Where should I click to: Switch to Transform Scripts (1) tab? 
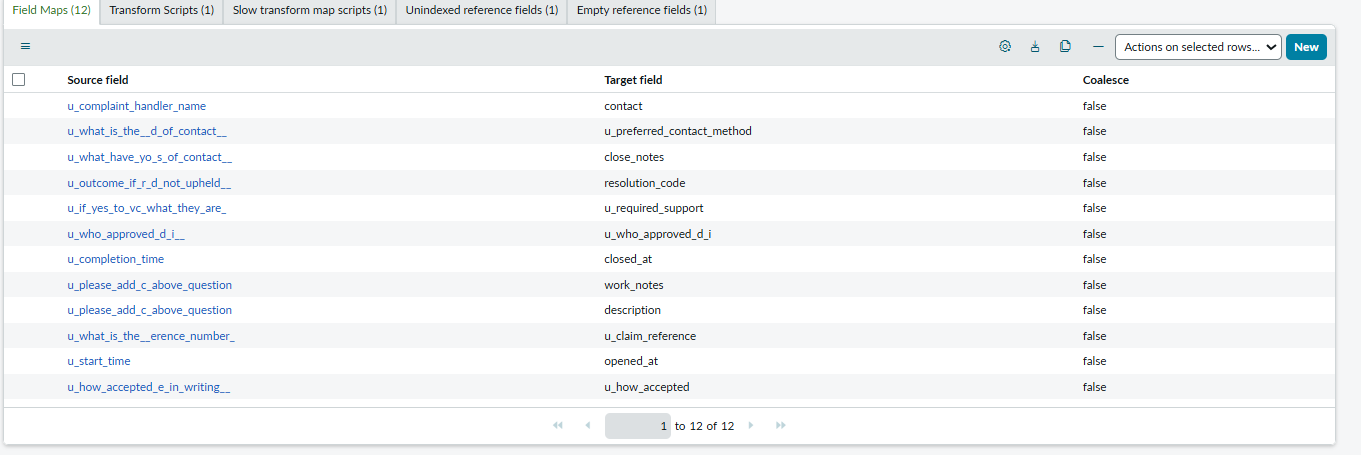(x=161, y=11)
